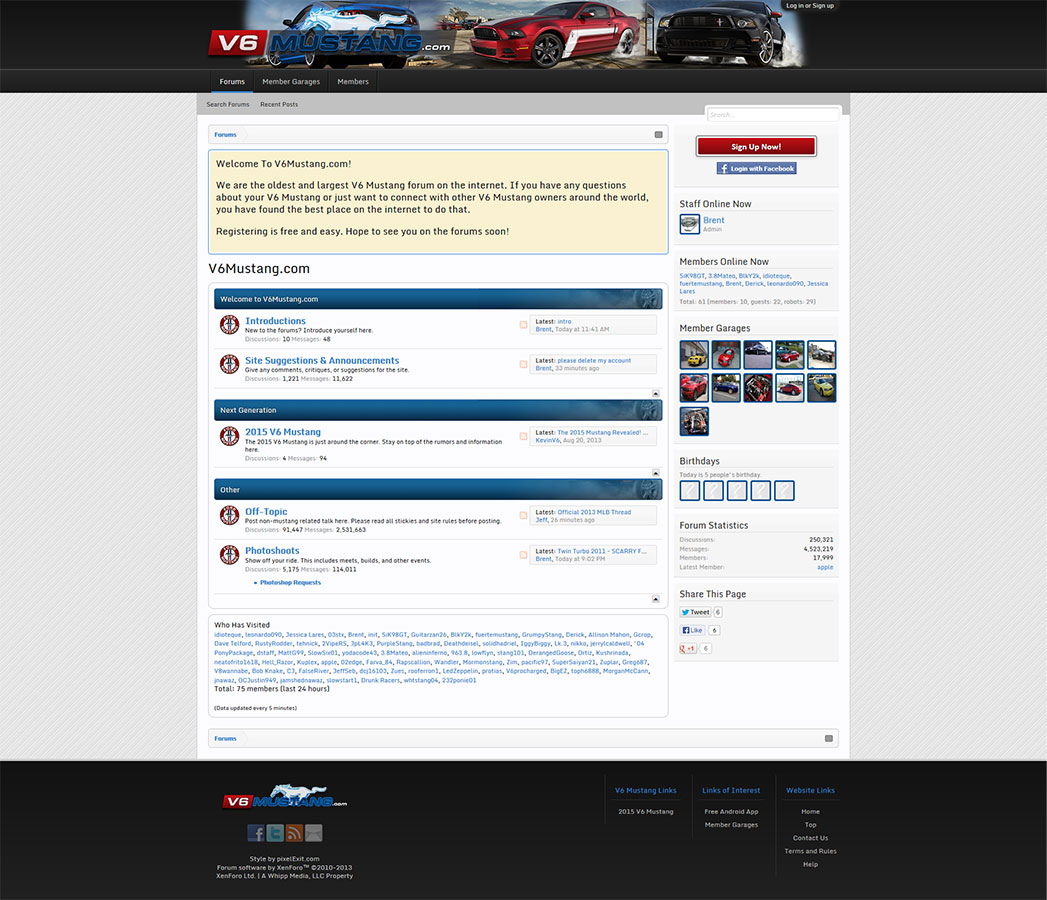Open latest thread 'please delete my account'
The width and height of the screenshot is (1047, 900).
pos(594,361)
